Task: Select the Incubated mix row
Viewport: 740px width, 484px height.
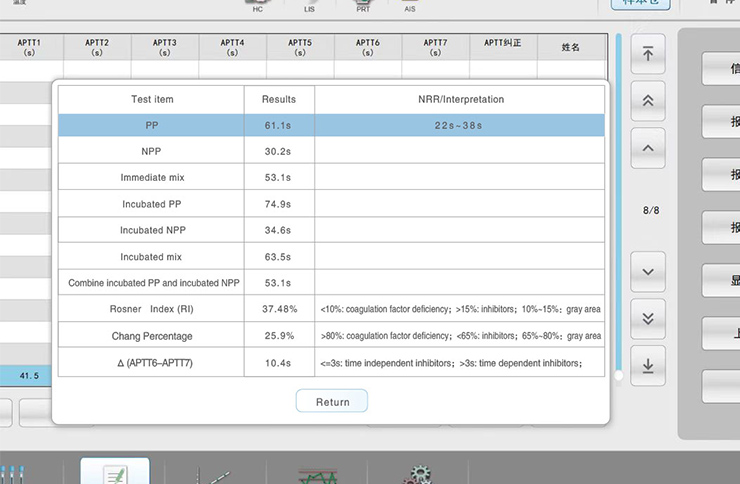Action: (x=331, y=257)
